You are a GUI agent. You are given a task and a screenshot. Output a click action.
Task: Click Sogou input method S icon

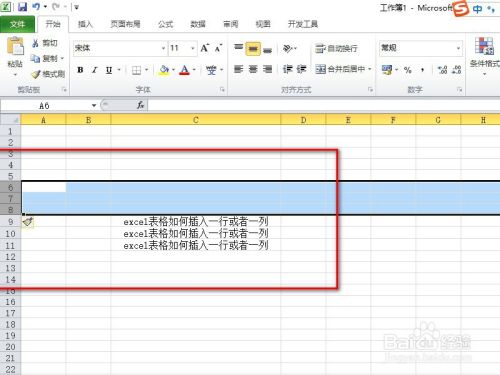[460, 8]
